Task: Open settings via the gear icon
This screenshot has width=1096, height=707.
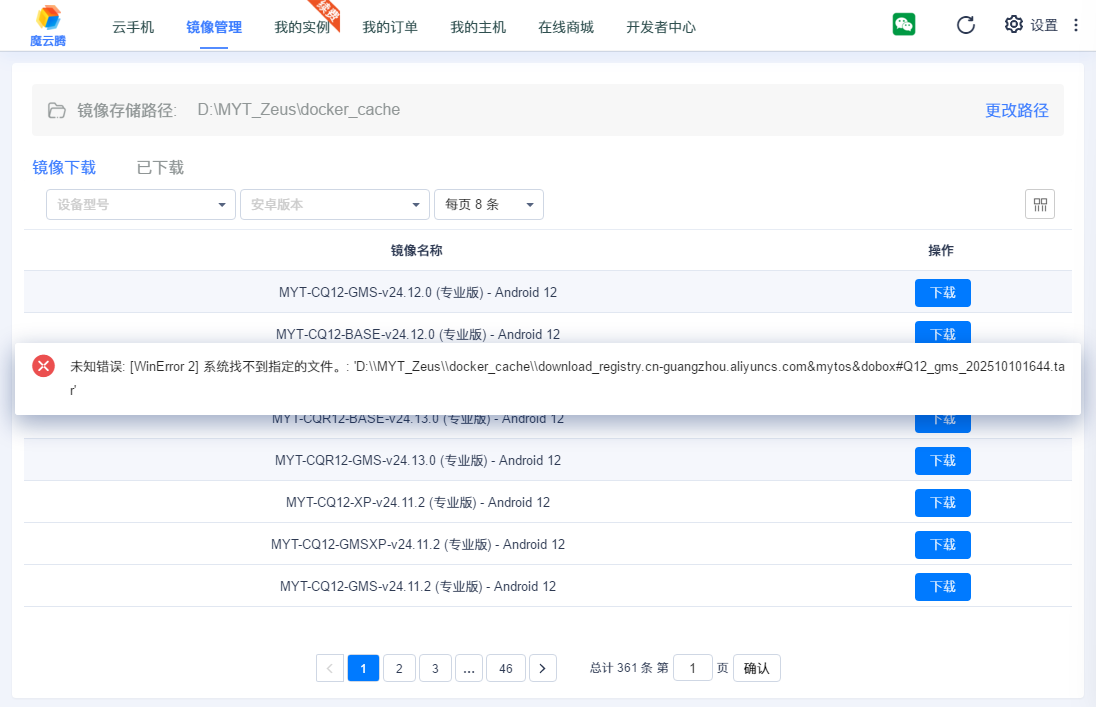Action: click(x=1014, y=25)
